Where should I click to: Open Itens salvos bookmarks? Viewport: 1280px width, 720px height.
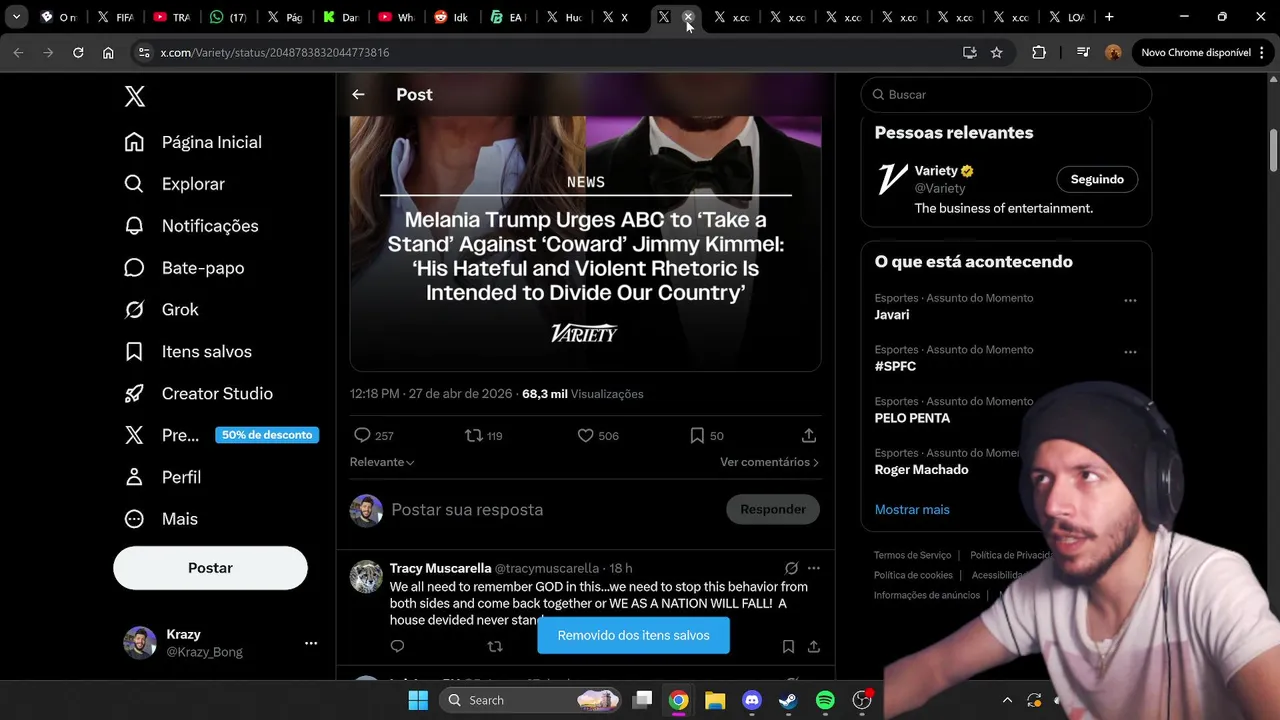coord(188,352)
